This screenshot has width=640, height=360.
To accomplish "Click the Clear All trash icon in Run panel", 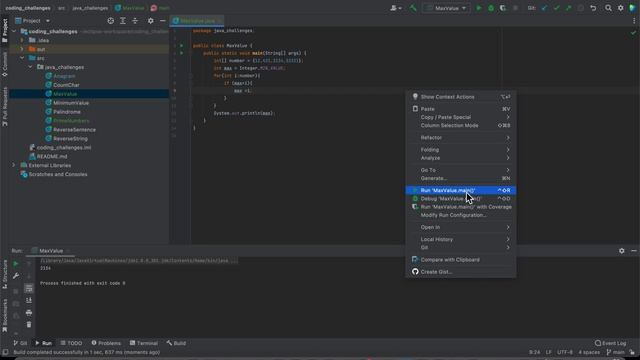I will click(29, 325).
